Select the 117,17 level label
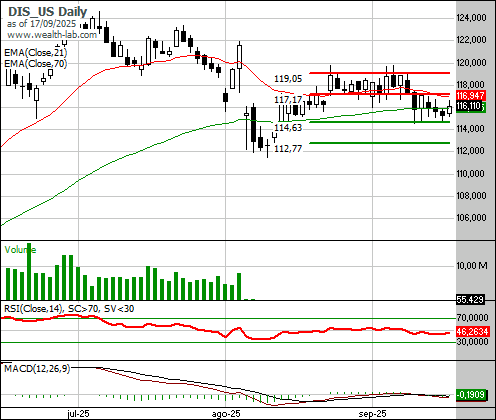 point(288,100)
